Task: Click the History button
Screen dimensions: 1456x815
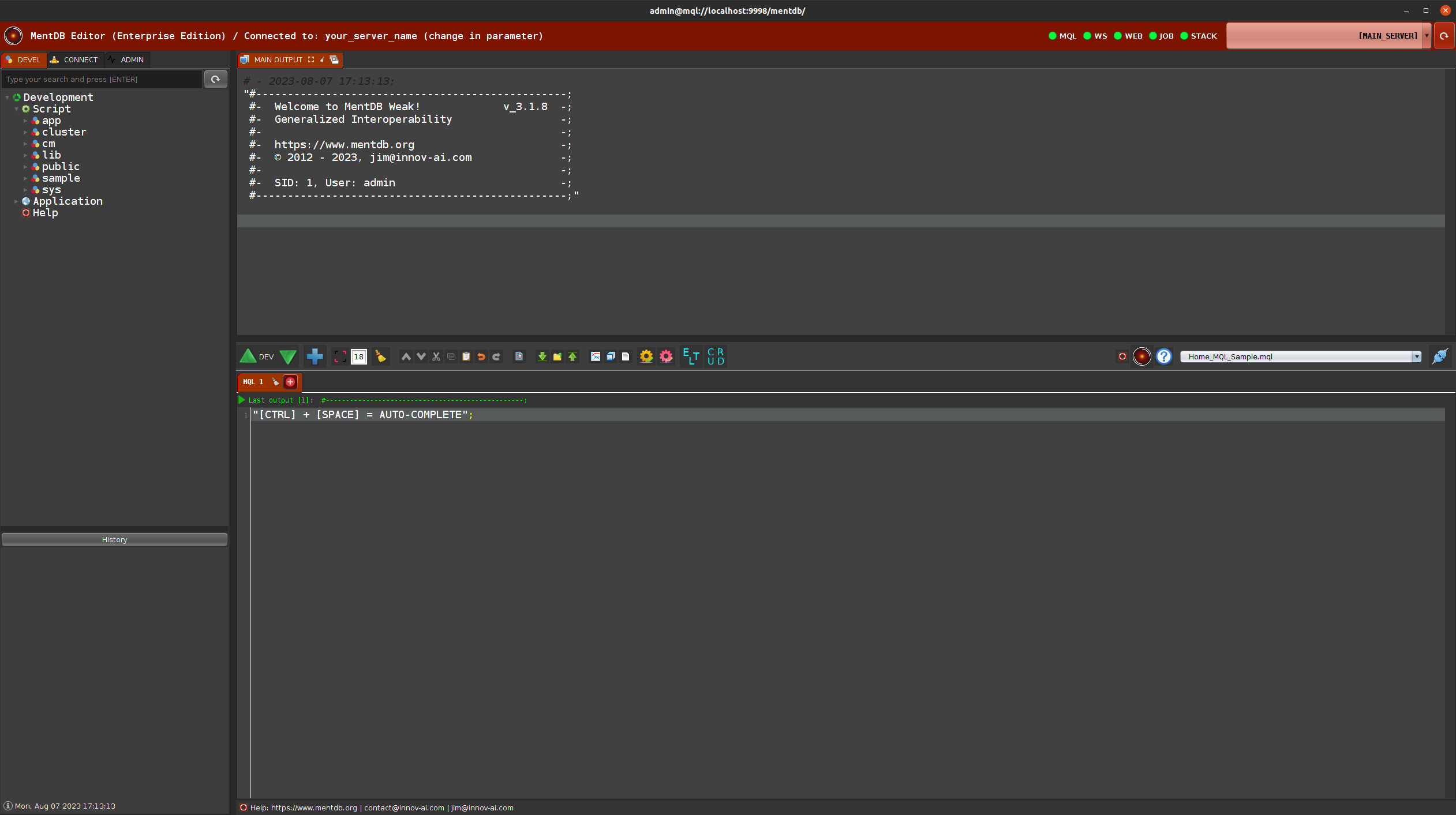Action: [114, 539]
